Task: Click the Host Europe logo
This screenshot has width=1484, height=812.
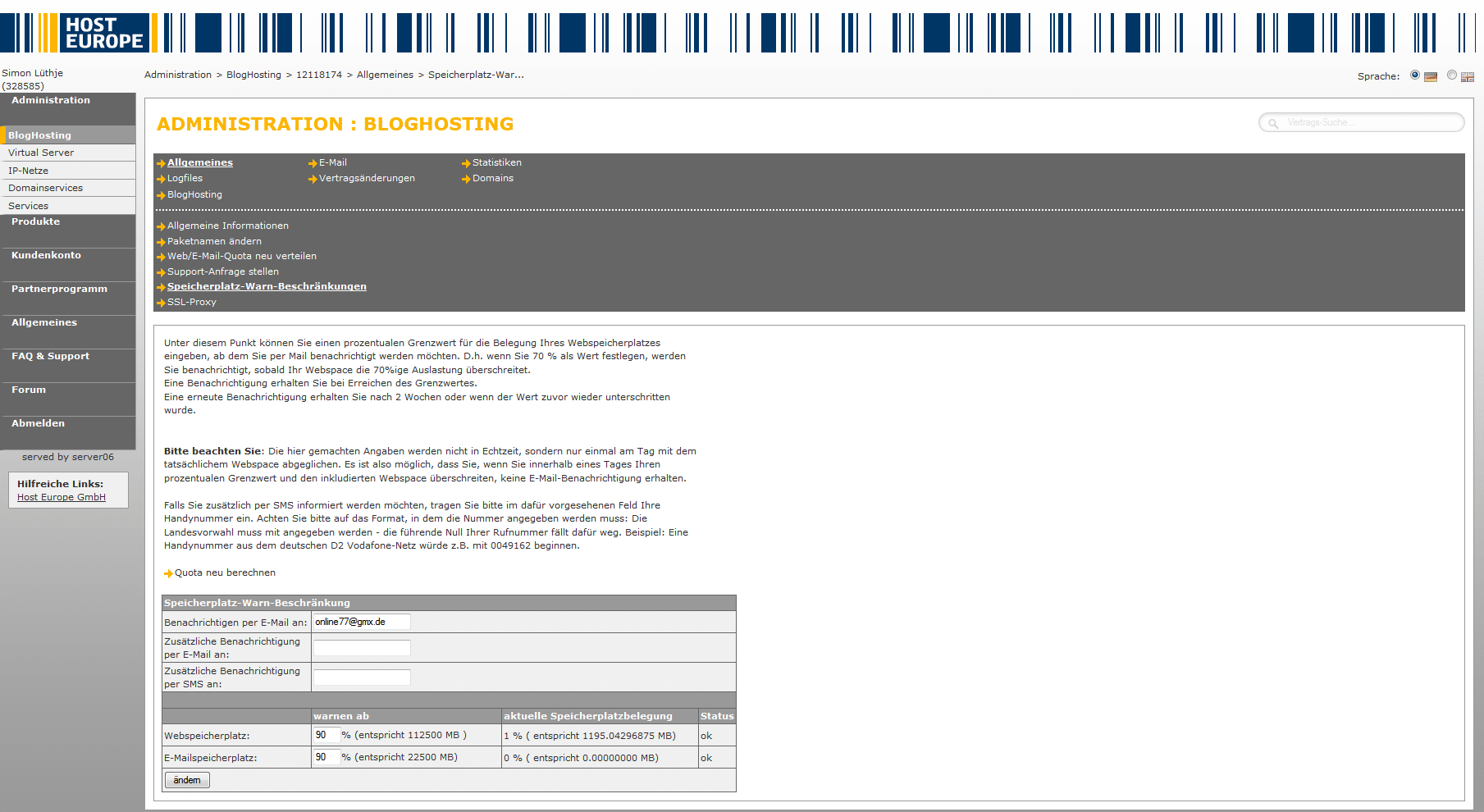Action: pos(103,33)
